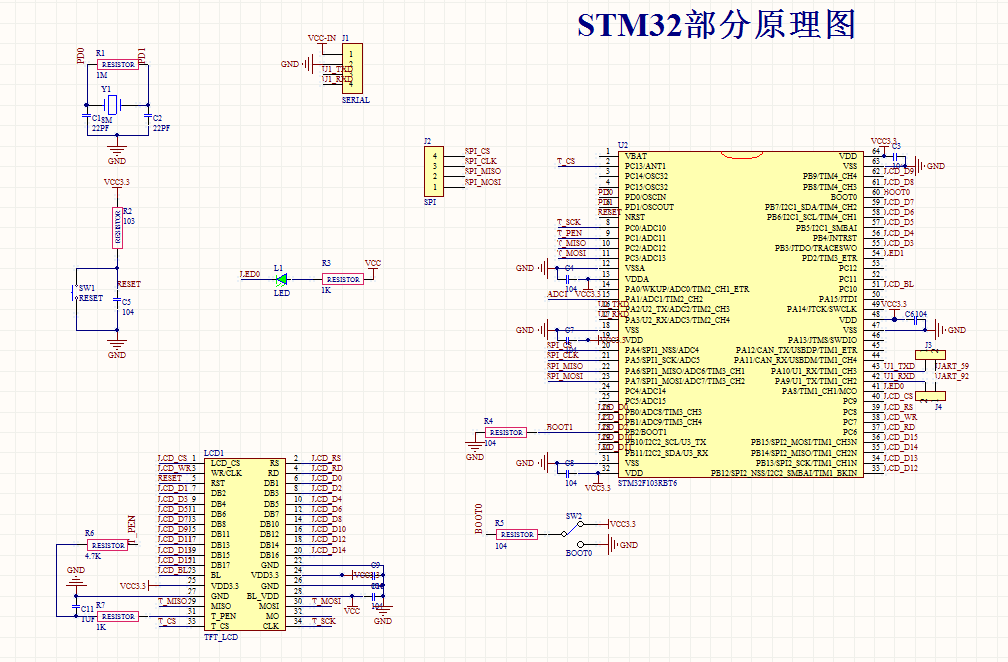The width and height of the screenshot is (1008, 662).
Task: Select resistor R1 labeled 1M
Action: [x=118, y=64]
